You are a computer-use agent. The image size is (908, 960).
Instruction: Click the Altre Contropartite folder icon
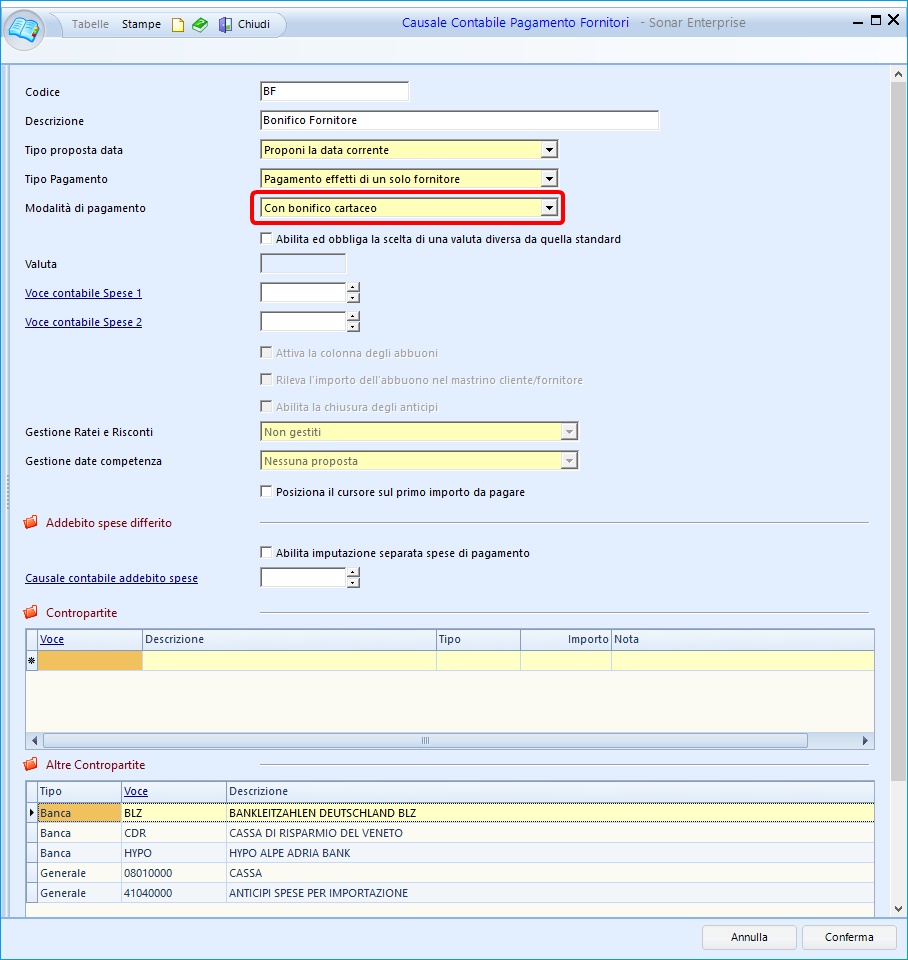[x=31, y=765]
